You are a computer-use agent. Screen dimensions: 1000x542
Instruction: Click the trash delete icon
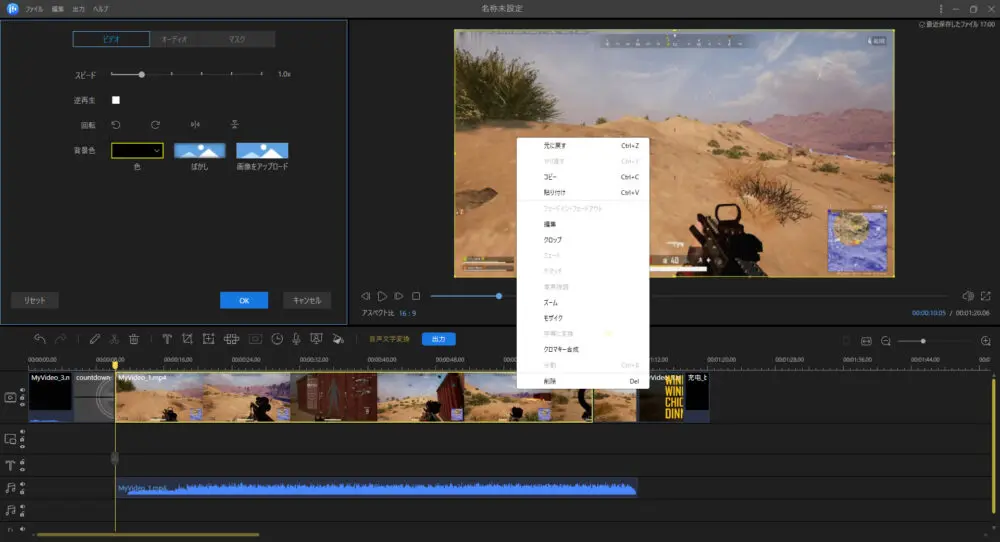tap(134, 339)
